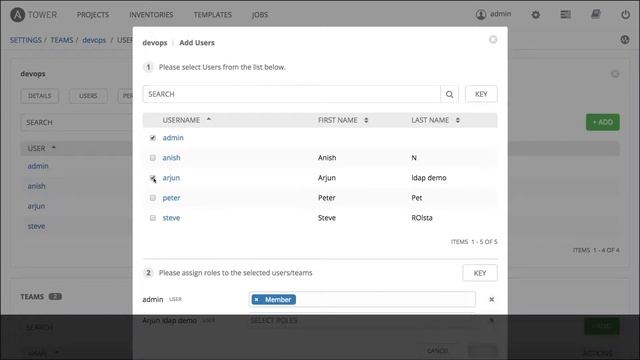Click the background users SEARCH field

click(78, 122)
